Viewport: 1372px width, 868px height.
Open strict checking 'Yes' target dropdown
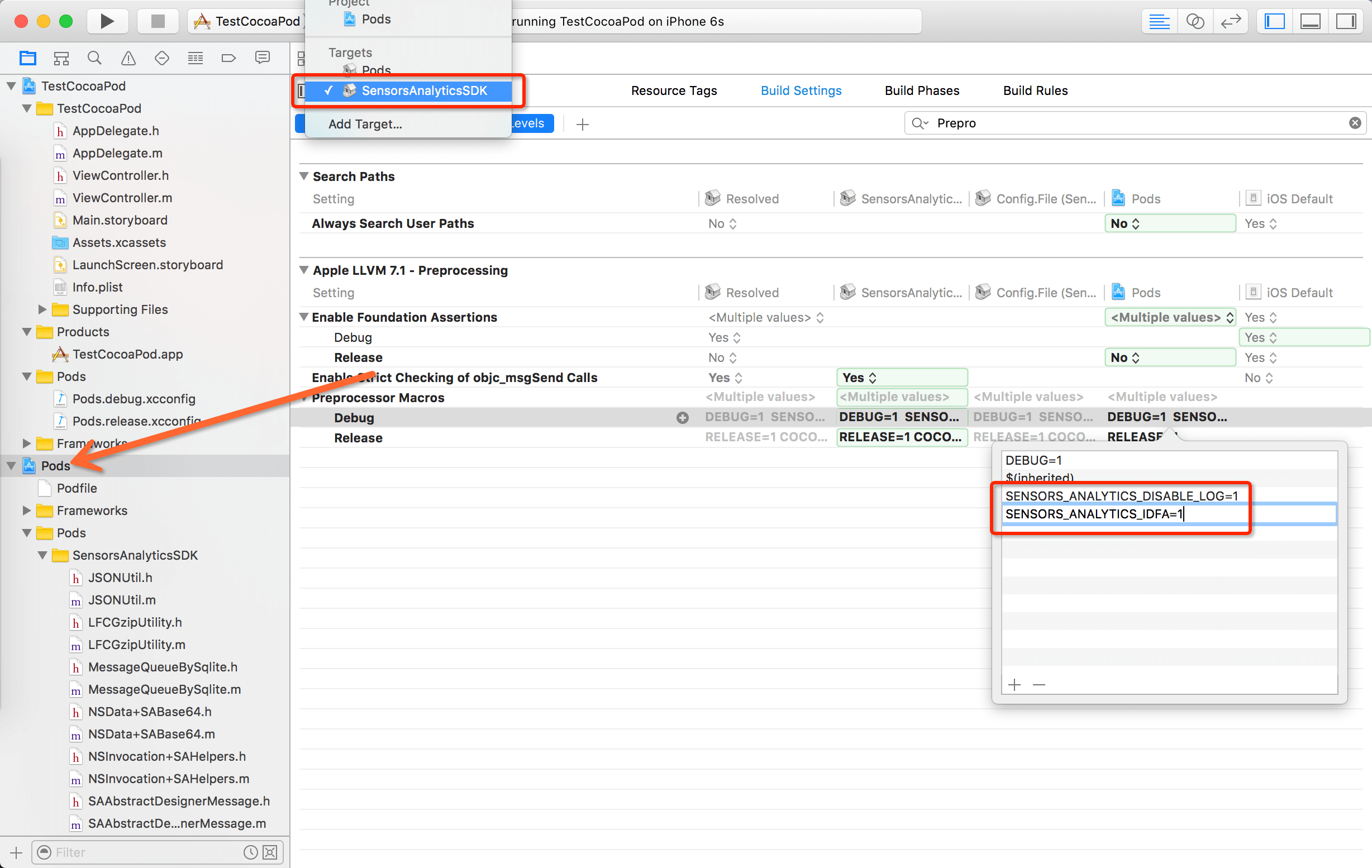click(x=902, y=378)
